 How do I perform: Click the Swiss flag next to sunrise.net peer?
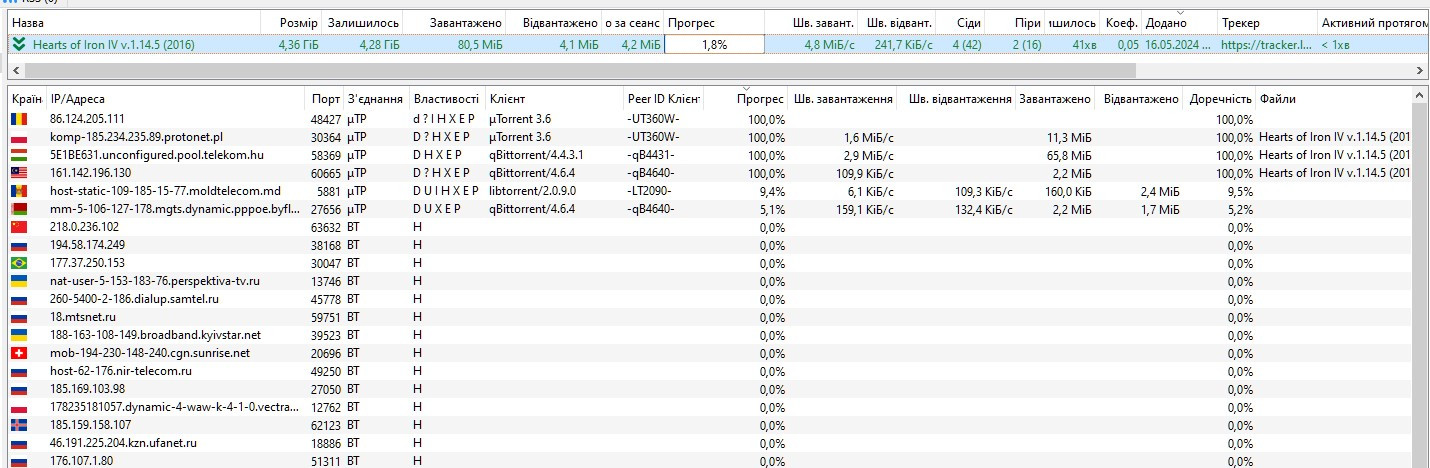pos(19,353)
